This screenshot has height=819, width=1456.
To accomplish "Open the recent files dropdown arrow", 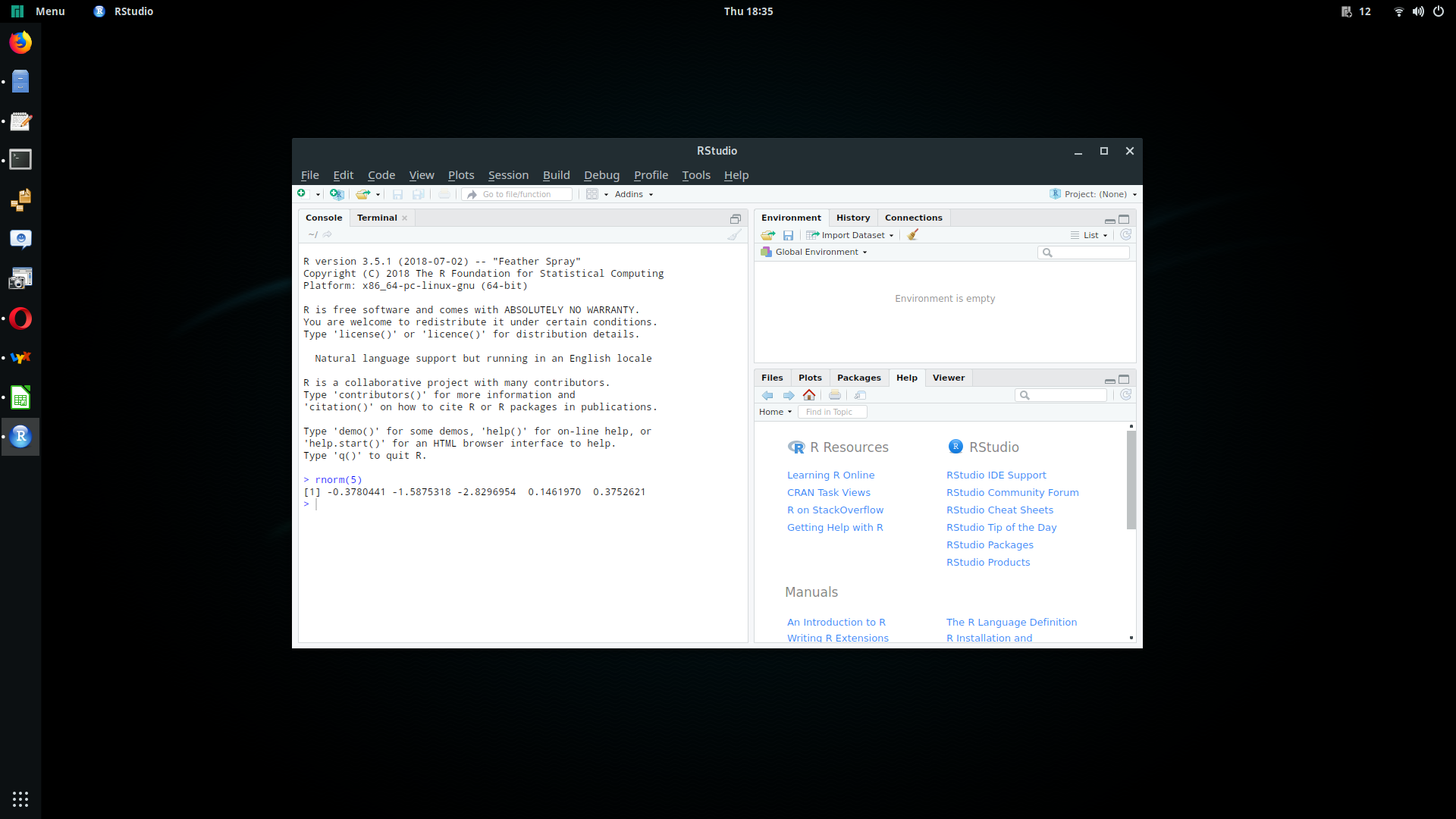I will tap(378, 195).
